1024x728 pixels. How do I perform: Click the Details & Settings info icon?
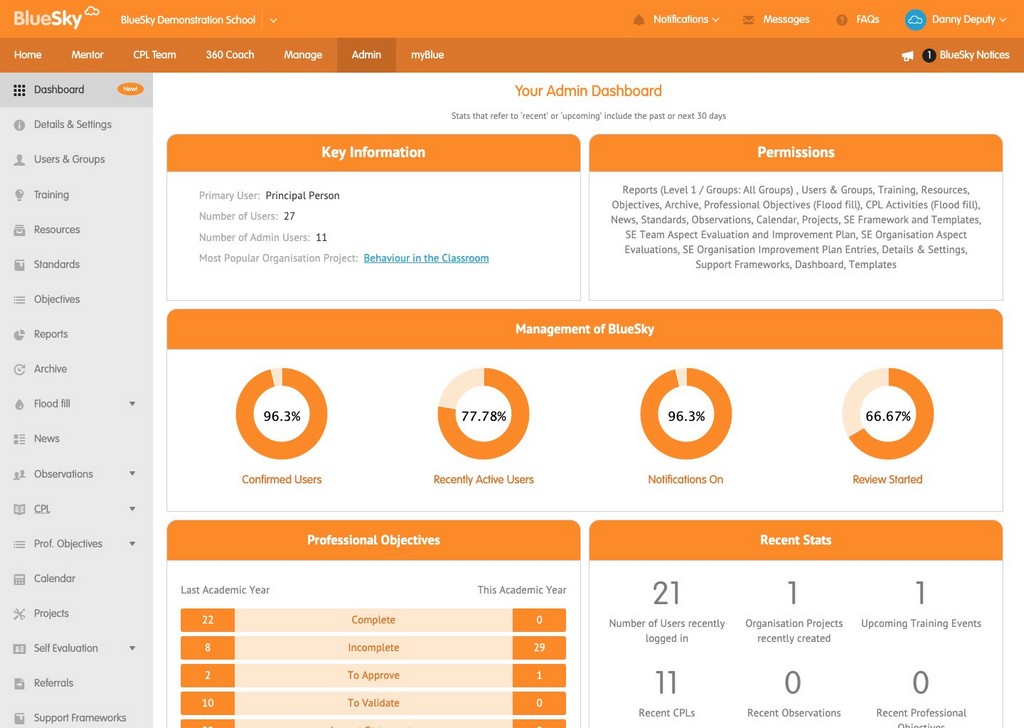[20, 125]
